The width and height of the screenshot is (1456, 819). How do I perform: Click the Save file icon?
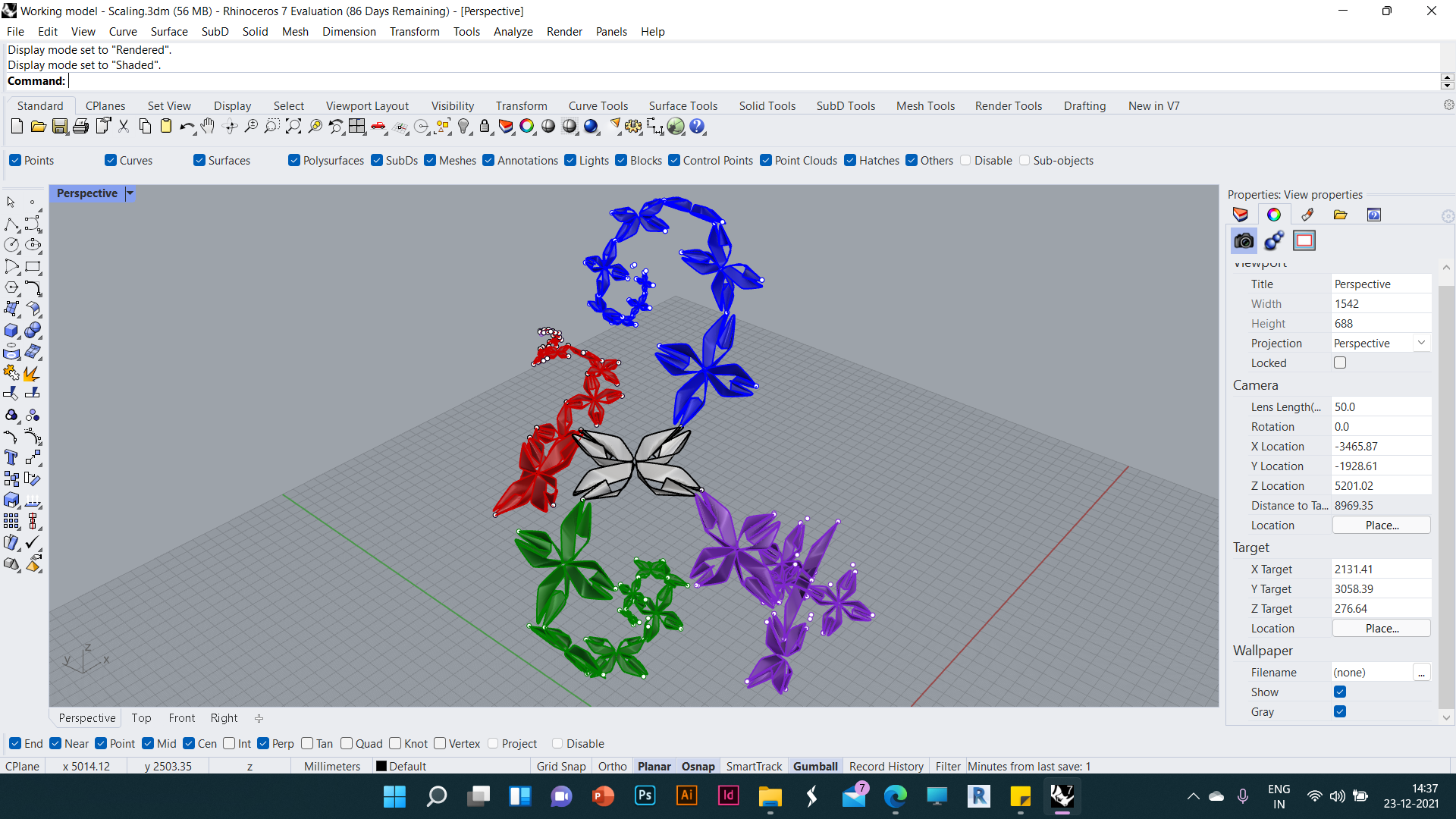[59, 127]
